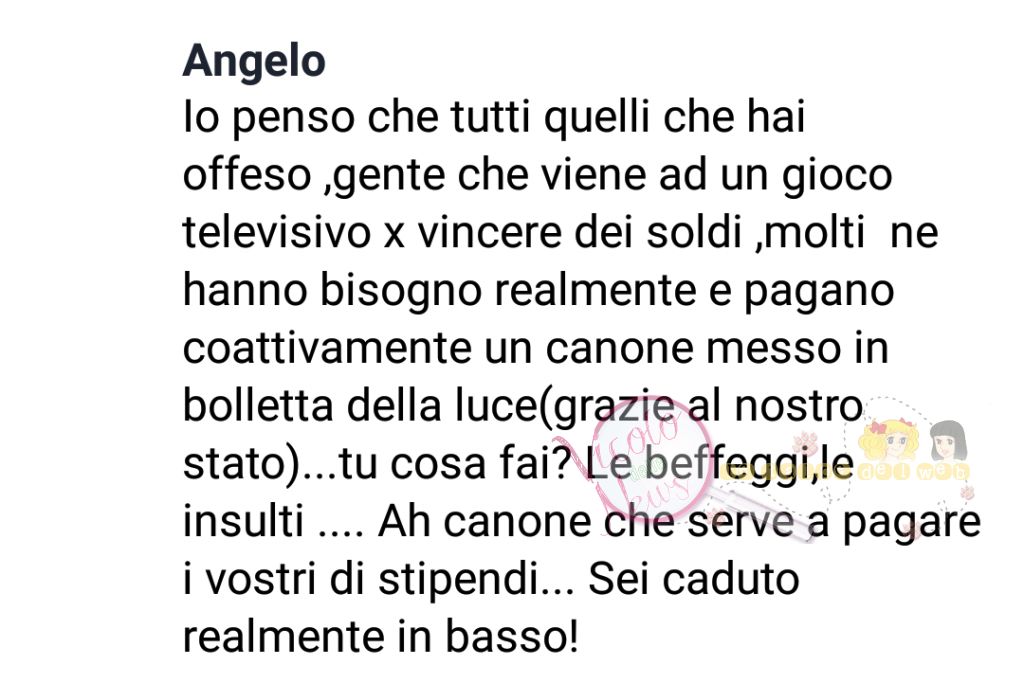
Task: Click the magnifying glass handle in the watermark
Action: point(763,514)
